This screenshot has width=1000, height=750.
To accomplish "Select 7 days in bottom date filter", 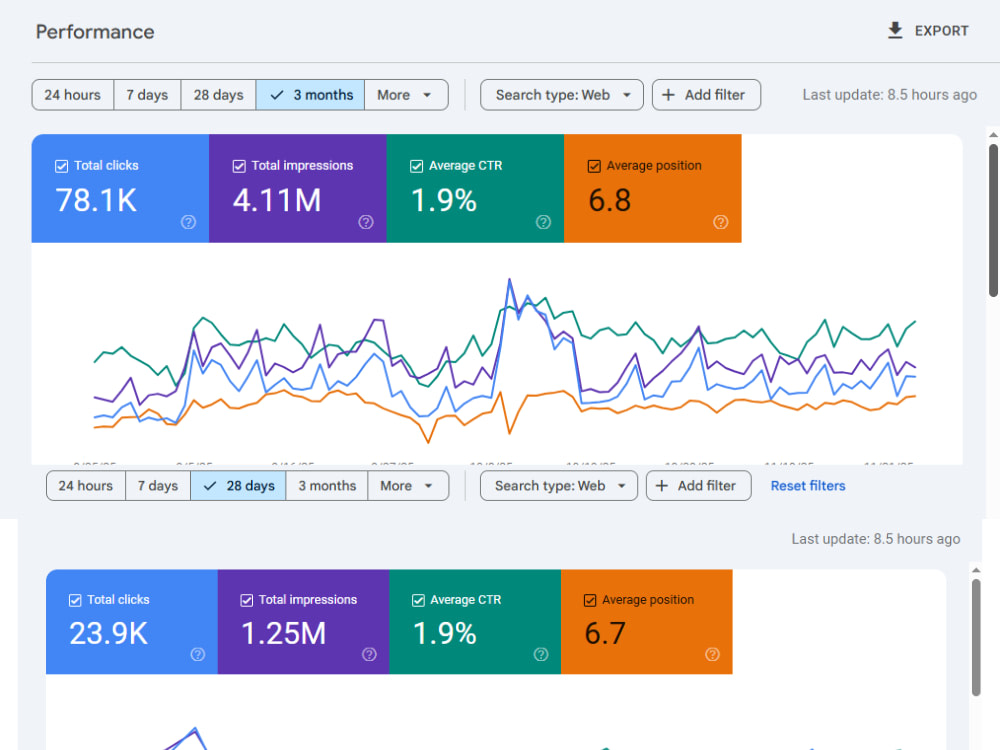I will [158, 486].
